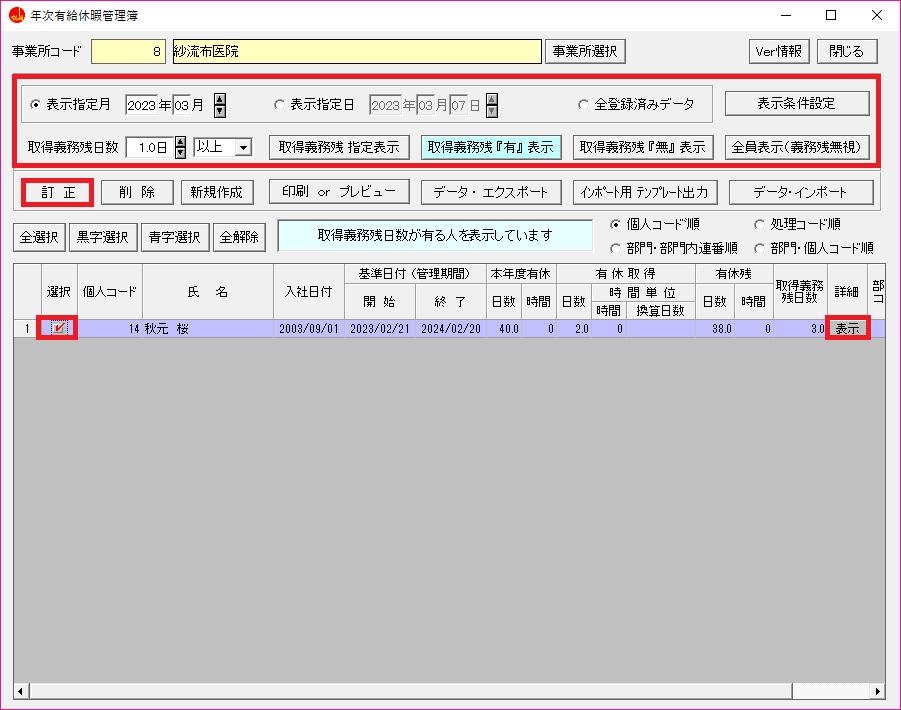Choose 部門・部門内連番順 sort order

[615, 248]
